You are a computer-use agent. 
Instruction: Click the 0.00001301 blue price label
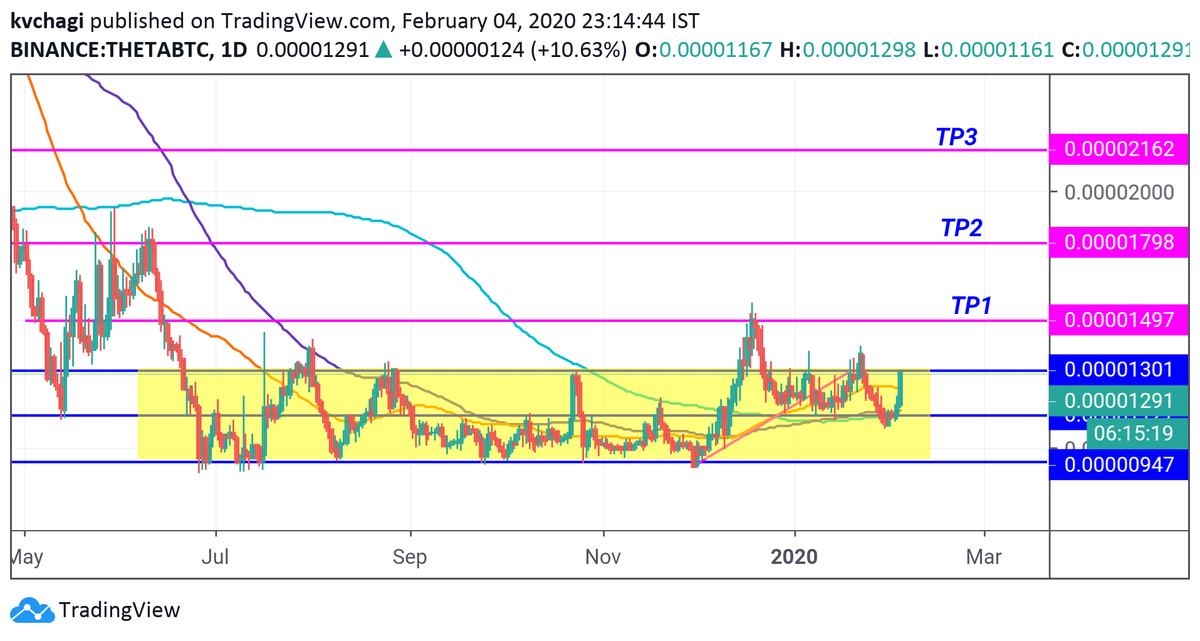tap(1119, 370)
